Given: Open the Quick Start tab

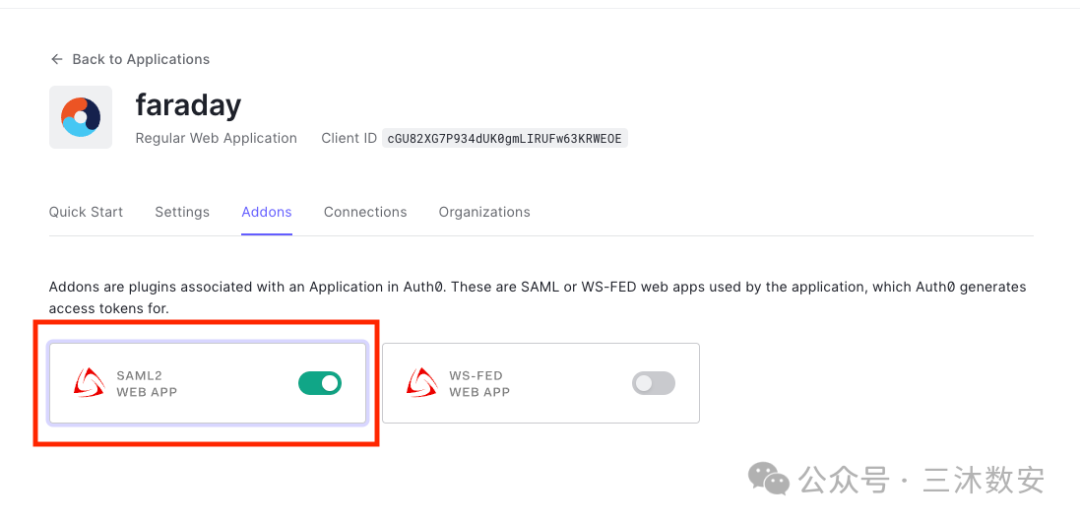Looking at the screenshot, I should pos(85,212).
